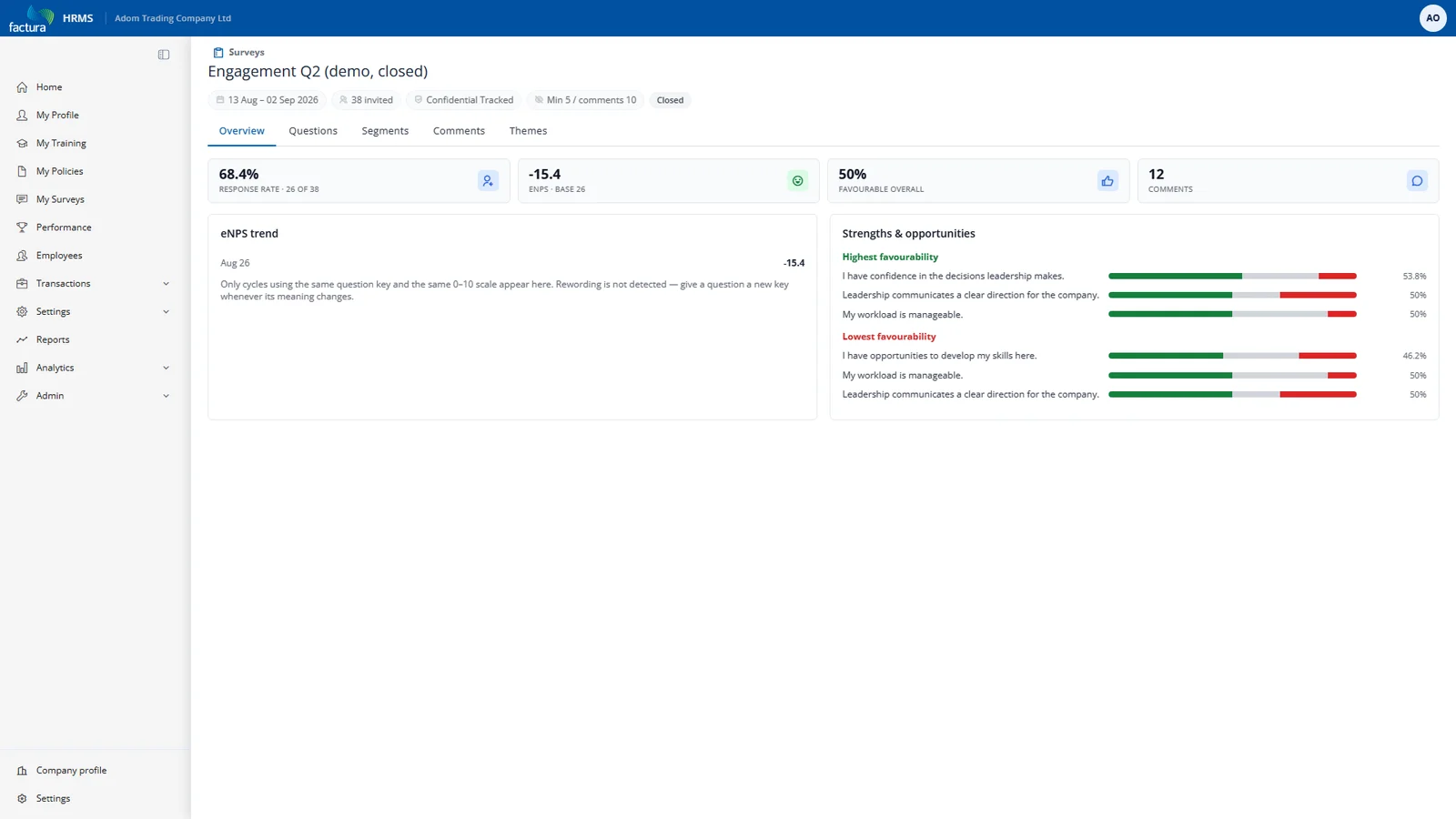This screenshot has width=1456, height=819.
Task: Click the Confidential Tracked badge
Action: (x=463, y=100)
